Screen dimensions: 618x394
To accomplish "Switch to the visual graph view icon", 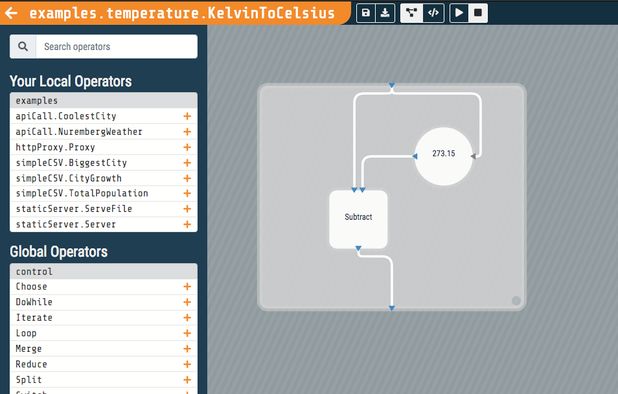I will click(412, 13).
